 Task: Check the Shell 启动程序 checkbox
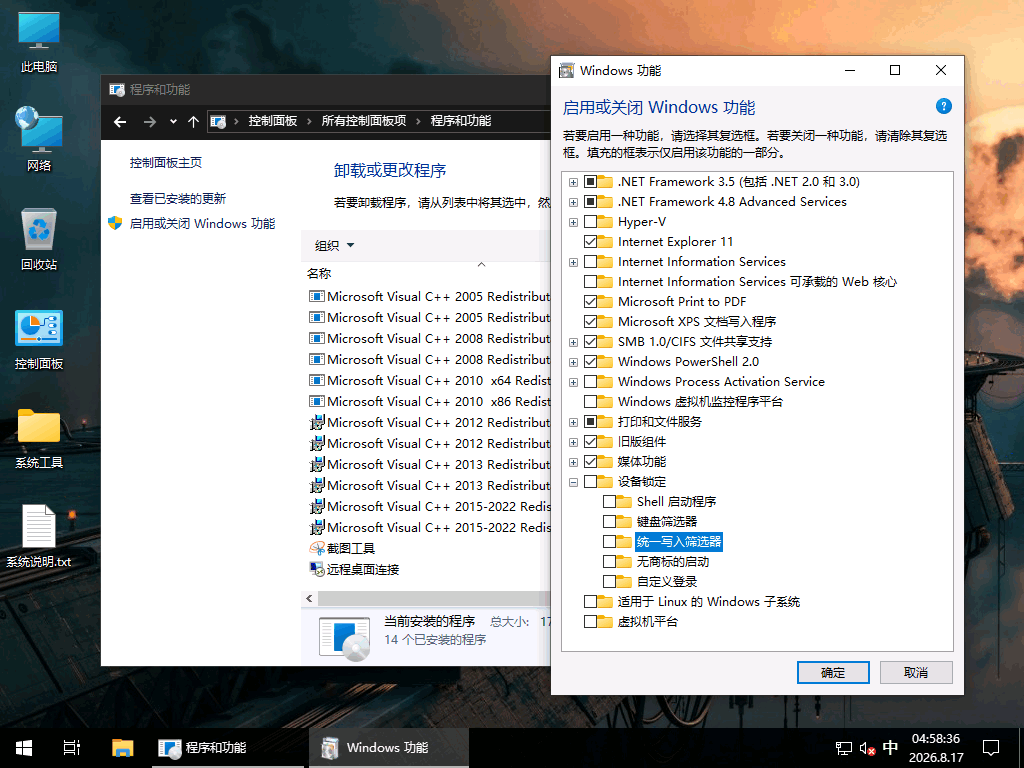tap(609, 502)
